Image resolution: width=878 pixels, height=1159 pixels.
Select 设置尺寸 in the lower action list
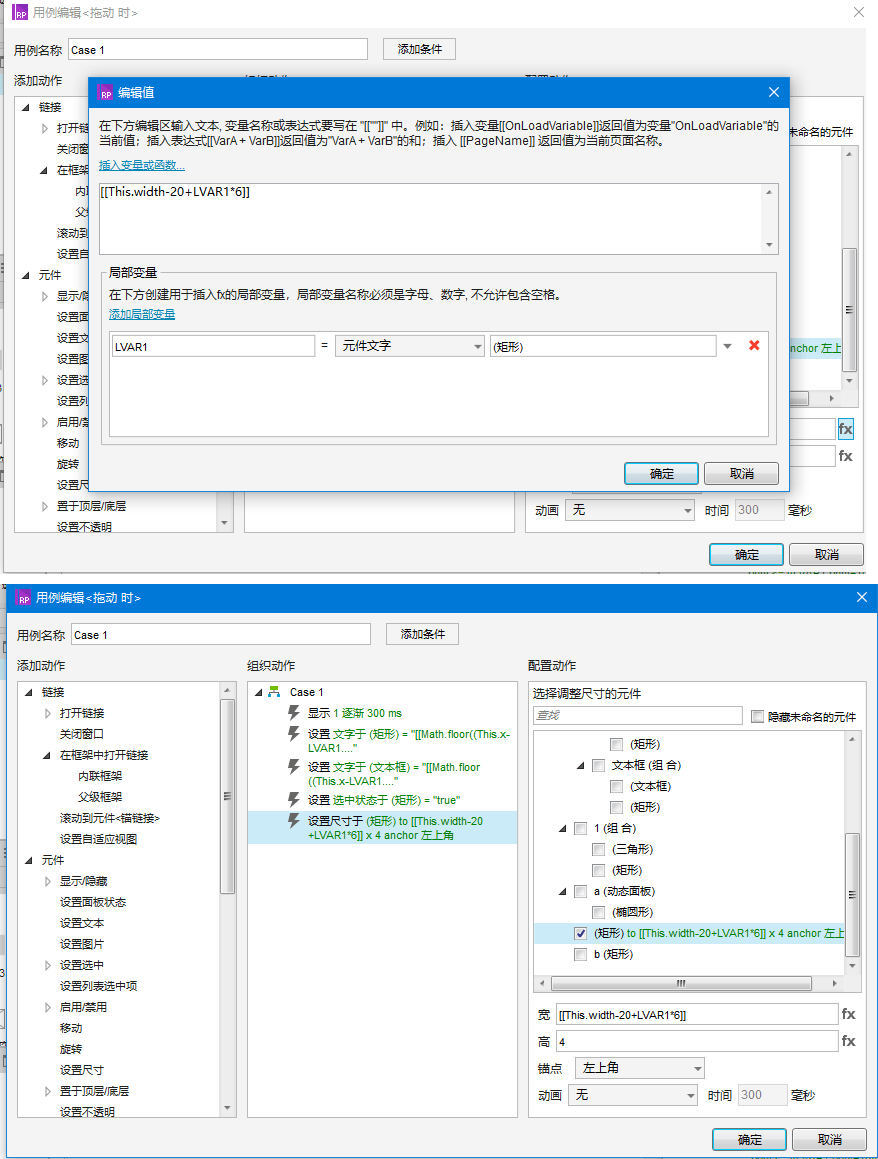point(81,1069)
